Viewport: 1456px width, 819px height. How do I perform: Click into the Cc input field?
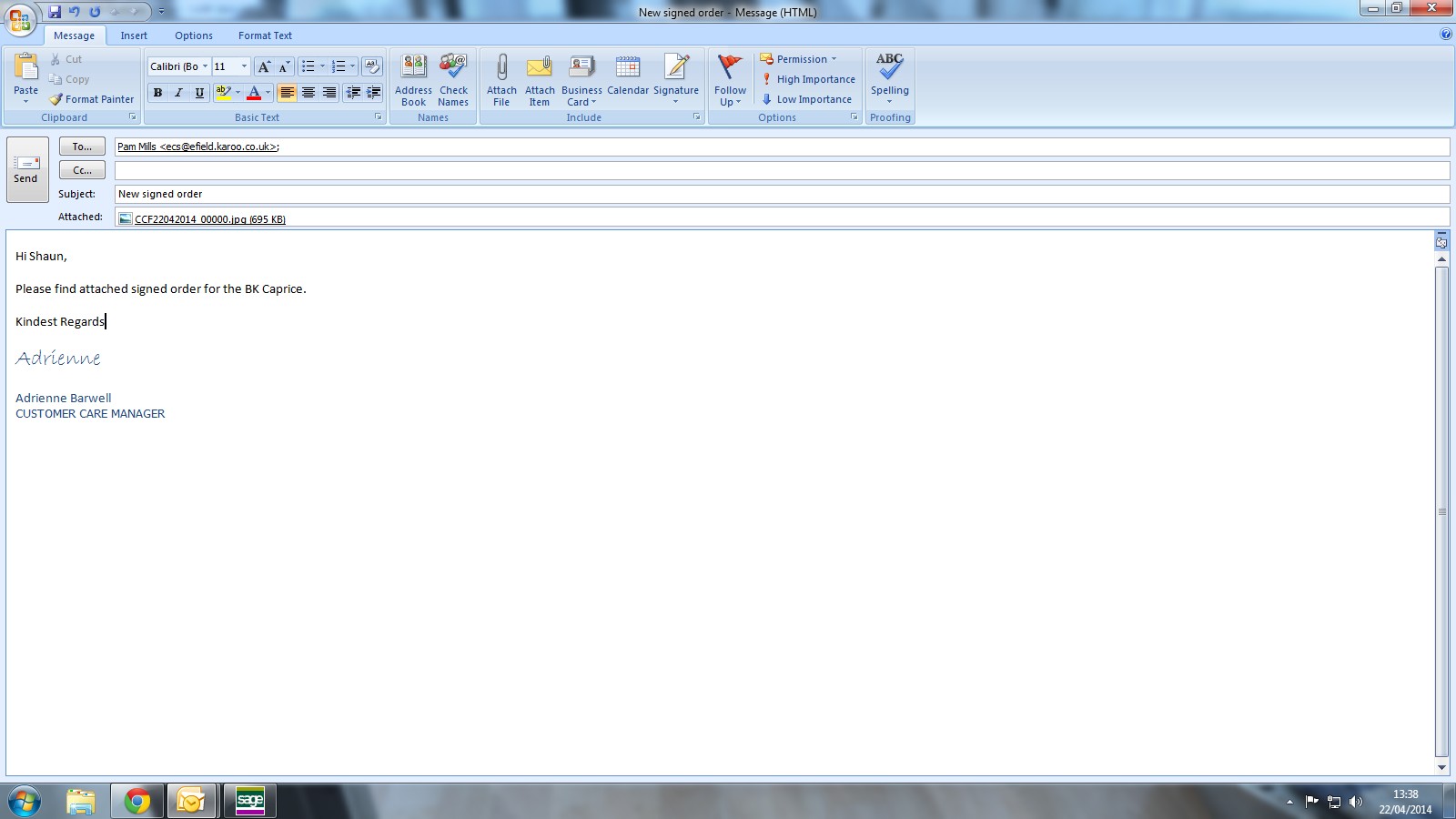coord(781,170)
